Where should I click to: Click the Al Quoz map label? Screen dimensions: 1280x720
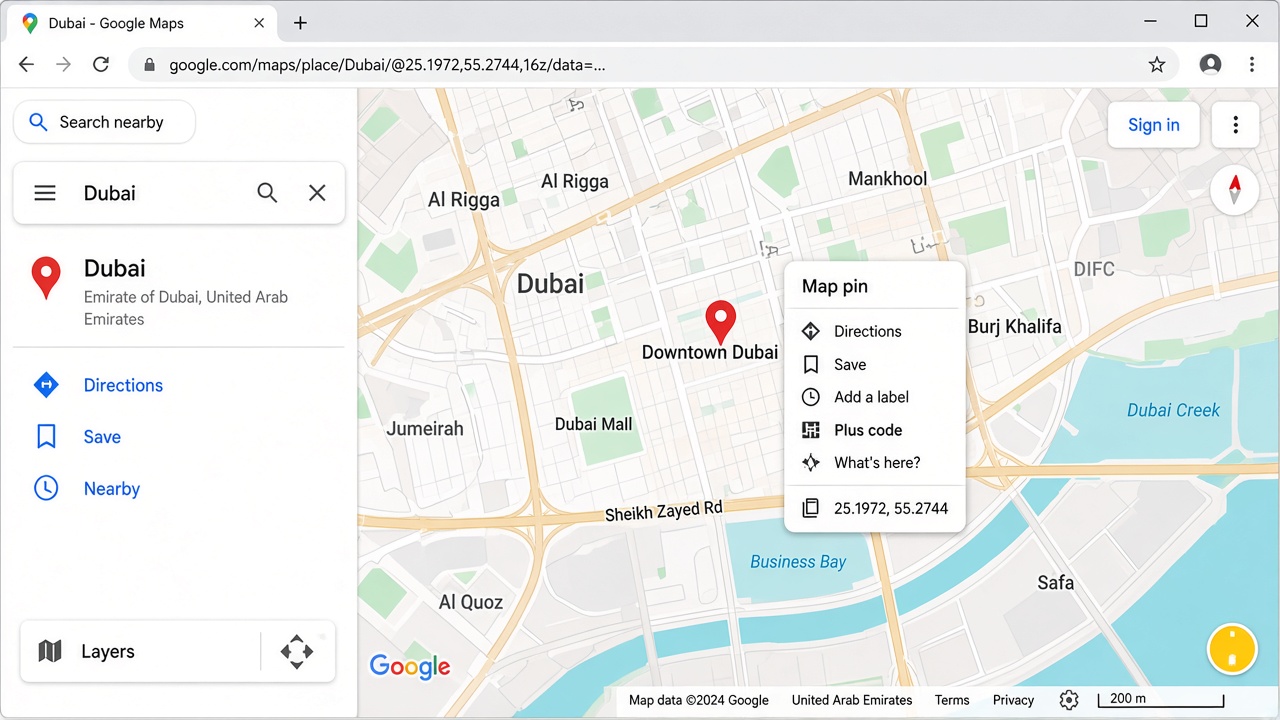click(x=471, y=602)
